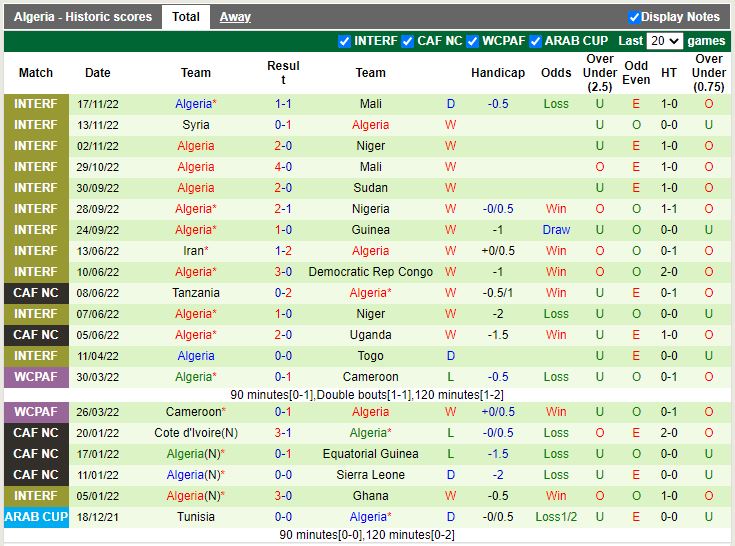This screenshot has height=546, width=735.
Task: Uncheck the ARAB CUP filter checkbox
Action: (x=535, y=41)
